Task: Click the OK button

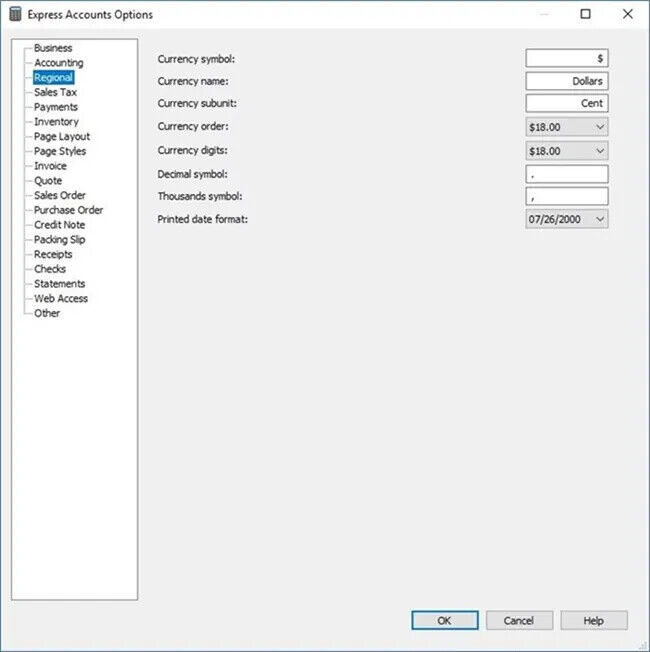Action: click(x=445, y=620)
